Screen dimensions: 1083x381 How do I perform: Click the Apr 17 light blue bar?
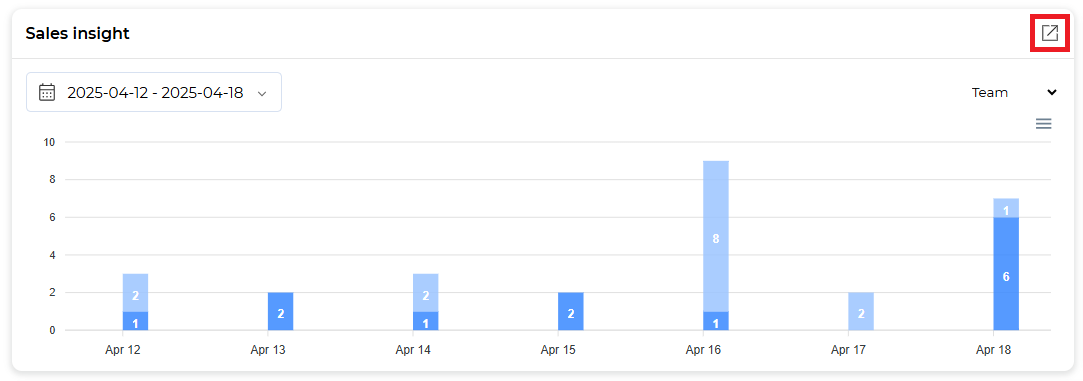pyautogui.click(x=861, y=311)
